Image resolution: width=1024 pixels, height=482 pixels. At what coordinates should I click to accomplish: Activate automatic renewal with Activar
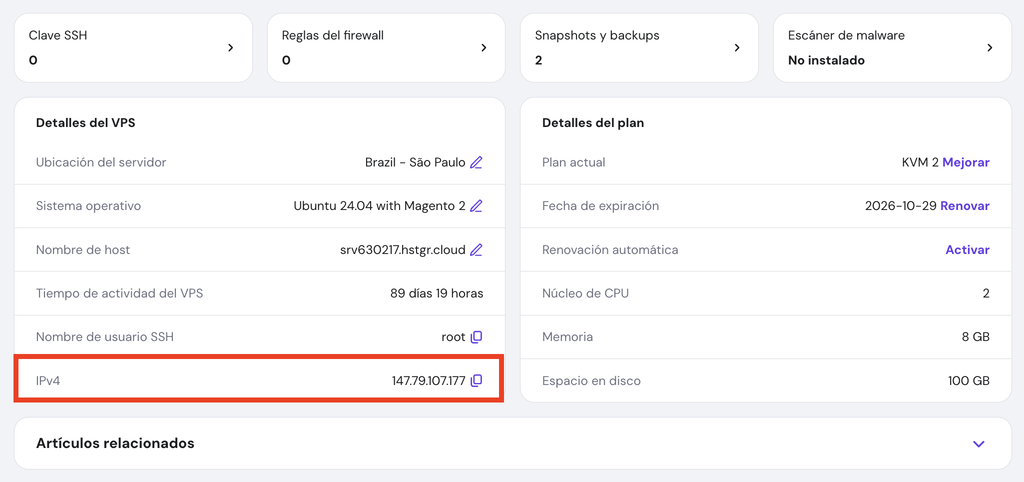point(967,250)
